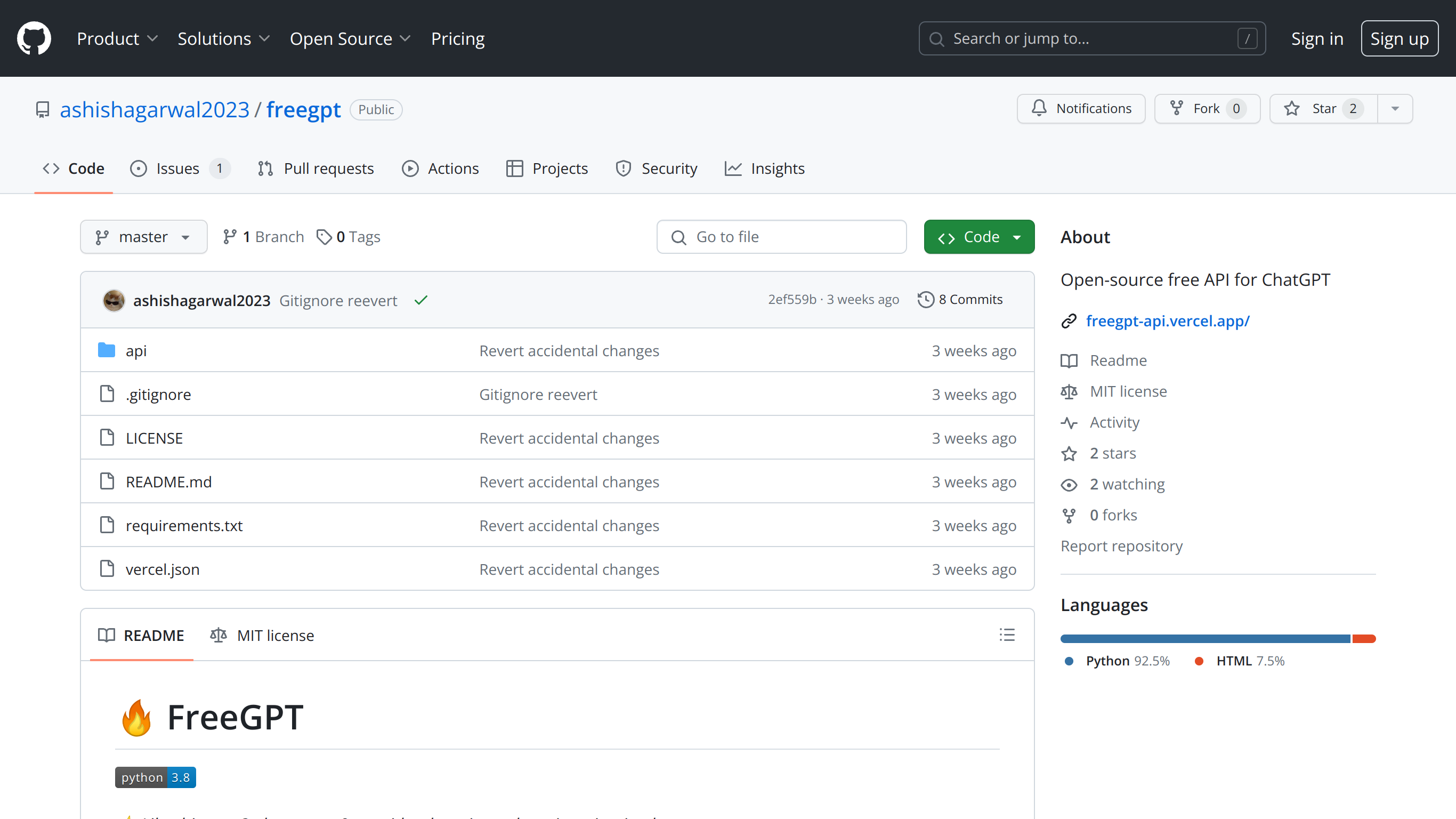Viewport: 1456px width, 819px height.
Task: Click the Sign up button
Action: coord(1400,38)
